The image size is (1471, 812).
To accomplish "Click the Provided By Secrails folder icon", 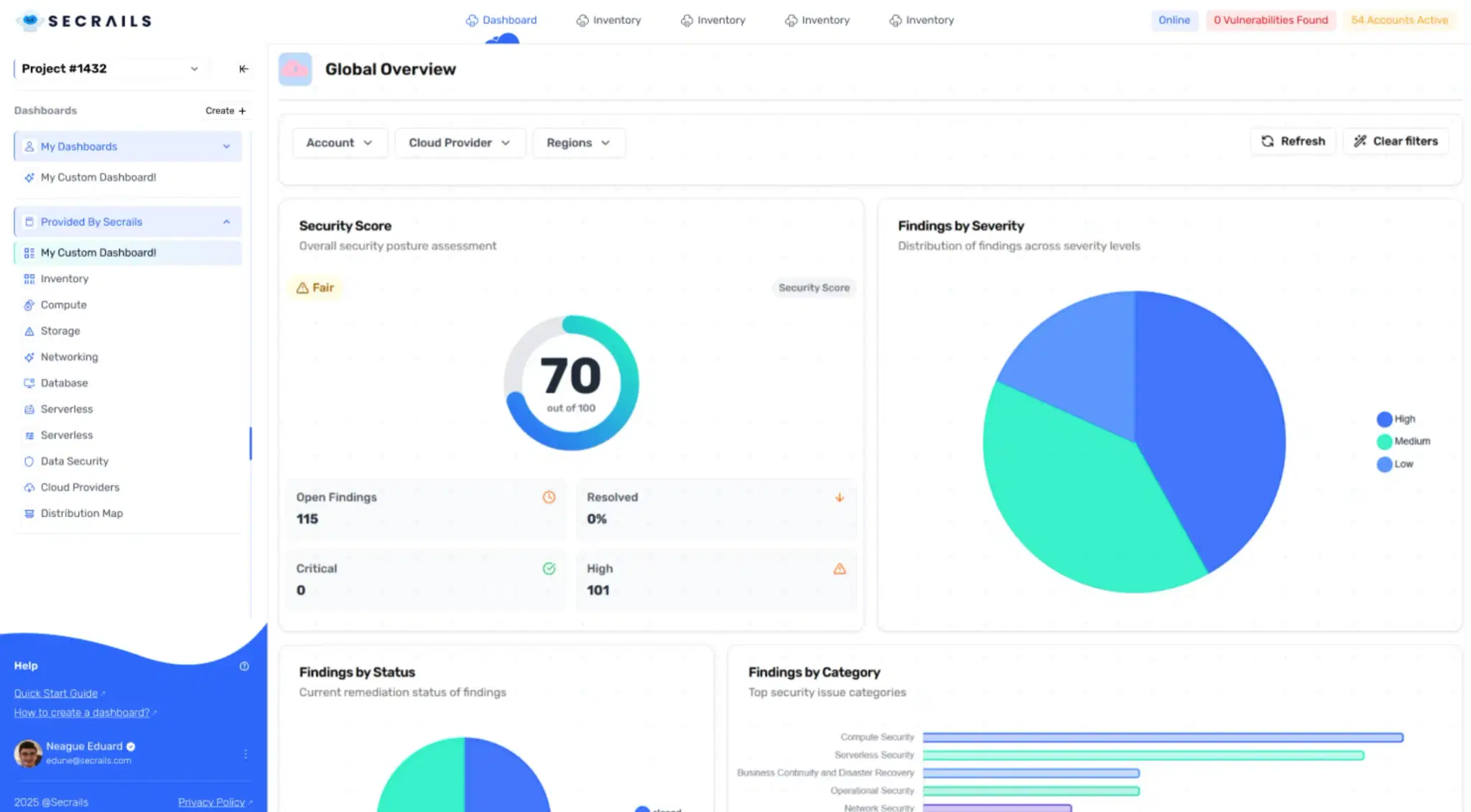I will tap(29, 222).
